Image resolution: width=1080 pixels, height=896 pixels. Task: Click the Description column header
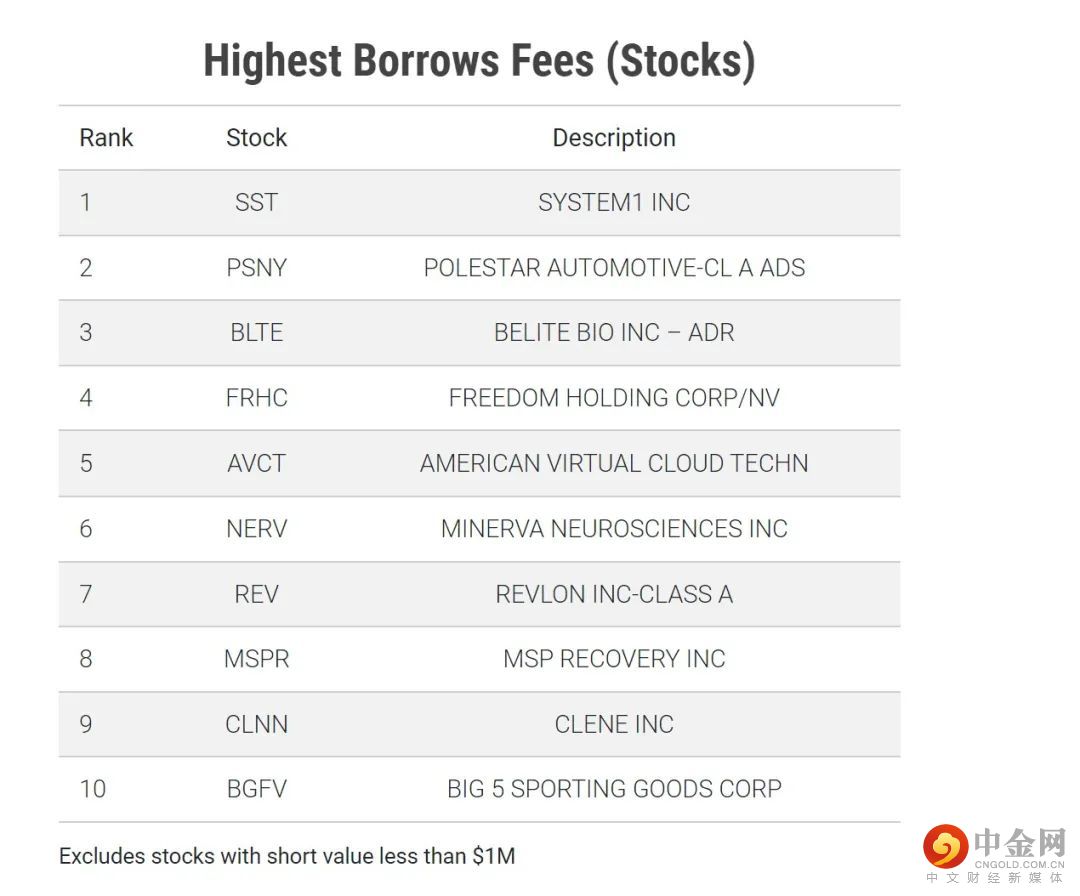614,138
